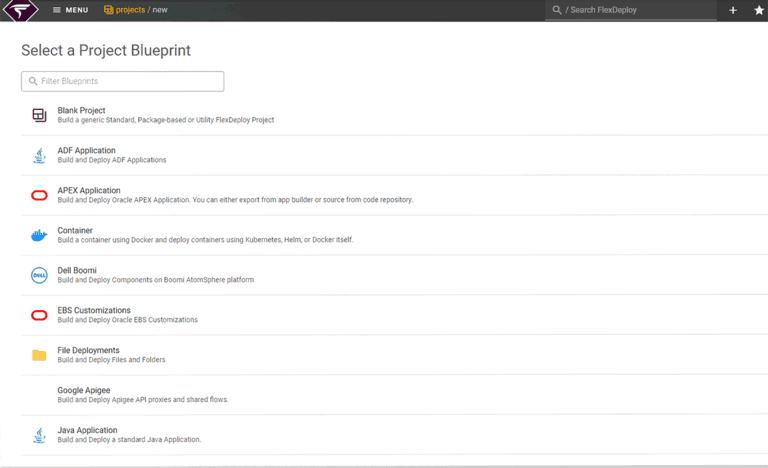Click the EBS Customizations Oracle icon
The height and width of the screenshot is (468, 768).
[39, 315]
